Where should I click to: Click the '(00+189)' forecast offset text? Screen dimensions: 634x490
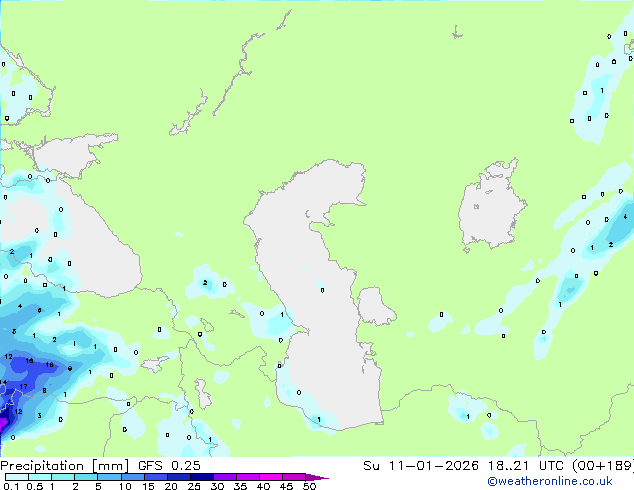(603, 466)
